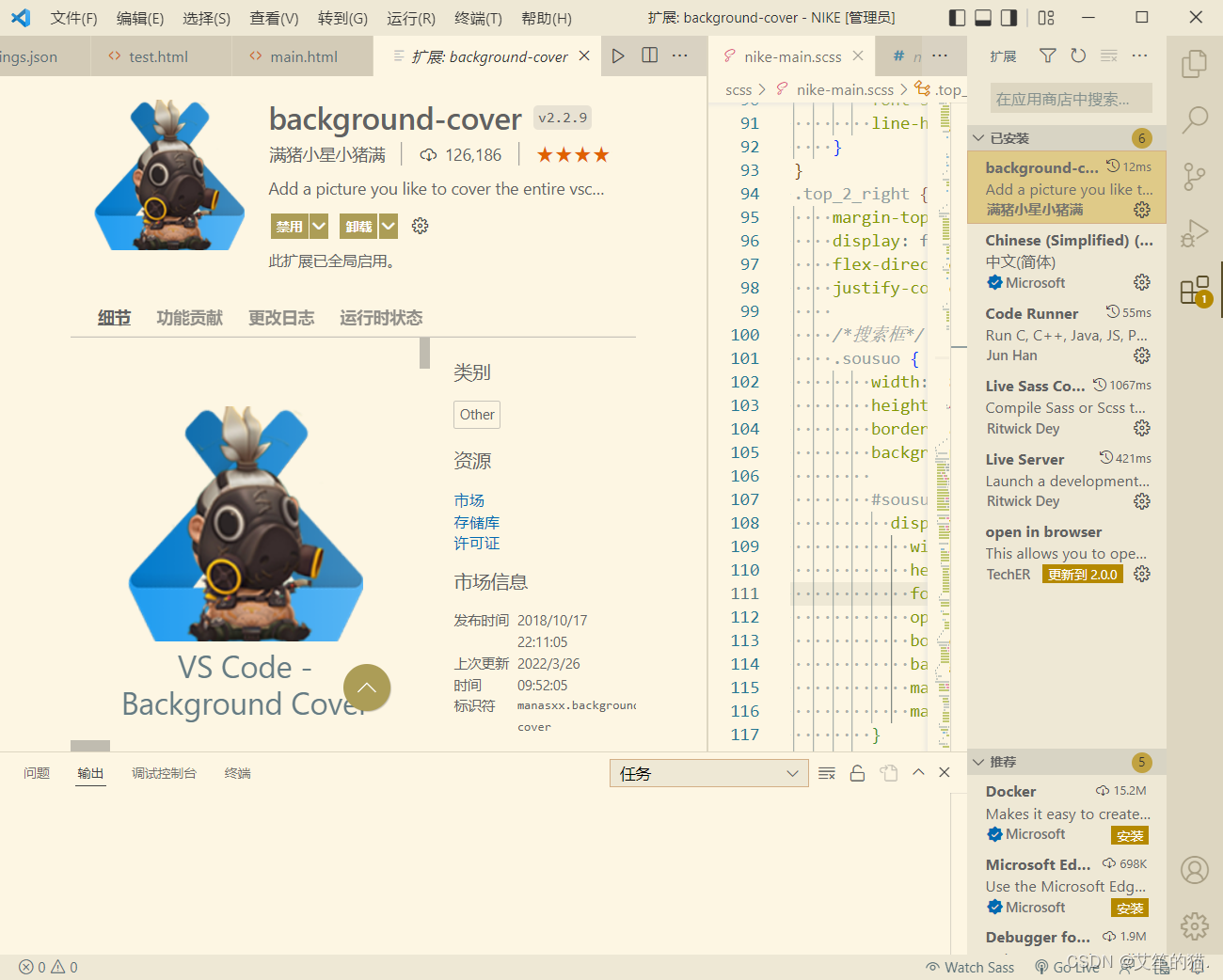Open the 市场 marketplace link
Screen dimensions: 1223x980
pyautogui.click(x=469, y=500)
